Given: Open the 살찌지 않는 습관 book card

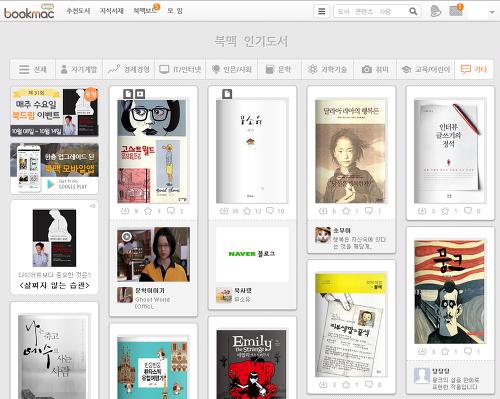Looking at the screenshot, I should (54, 247).
